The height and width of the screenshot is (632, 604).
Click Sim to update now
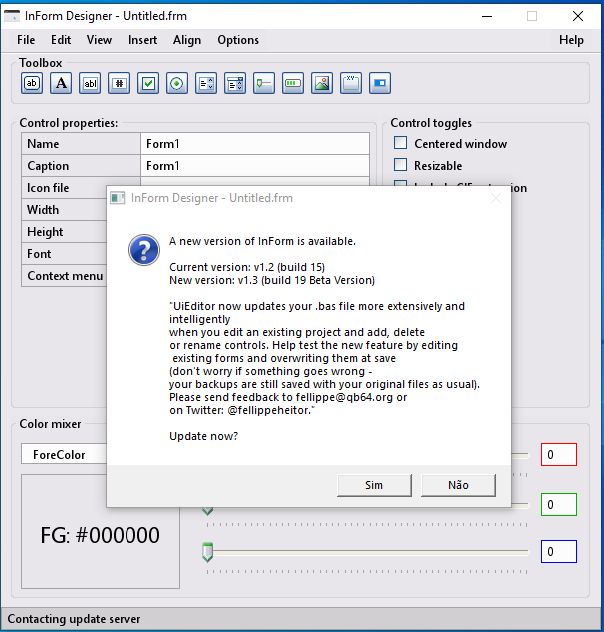[x=374, y=485]
